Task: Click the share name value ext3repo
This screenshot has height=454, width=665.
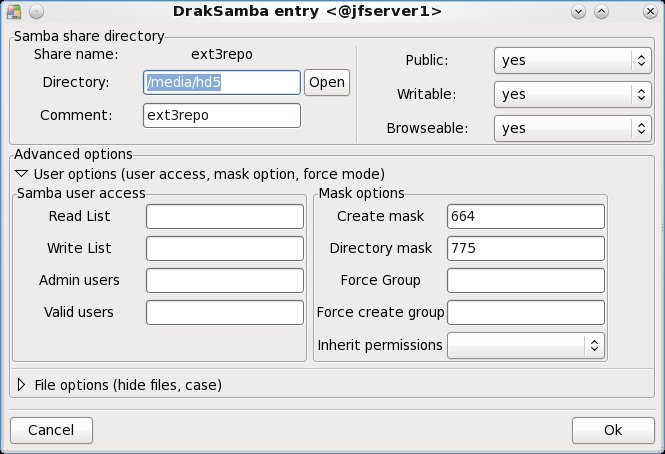Action: coord(222,55)
